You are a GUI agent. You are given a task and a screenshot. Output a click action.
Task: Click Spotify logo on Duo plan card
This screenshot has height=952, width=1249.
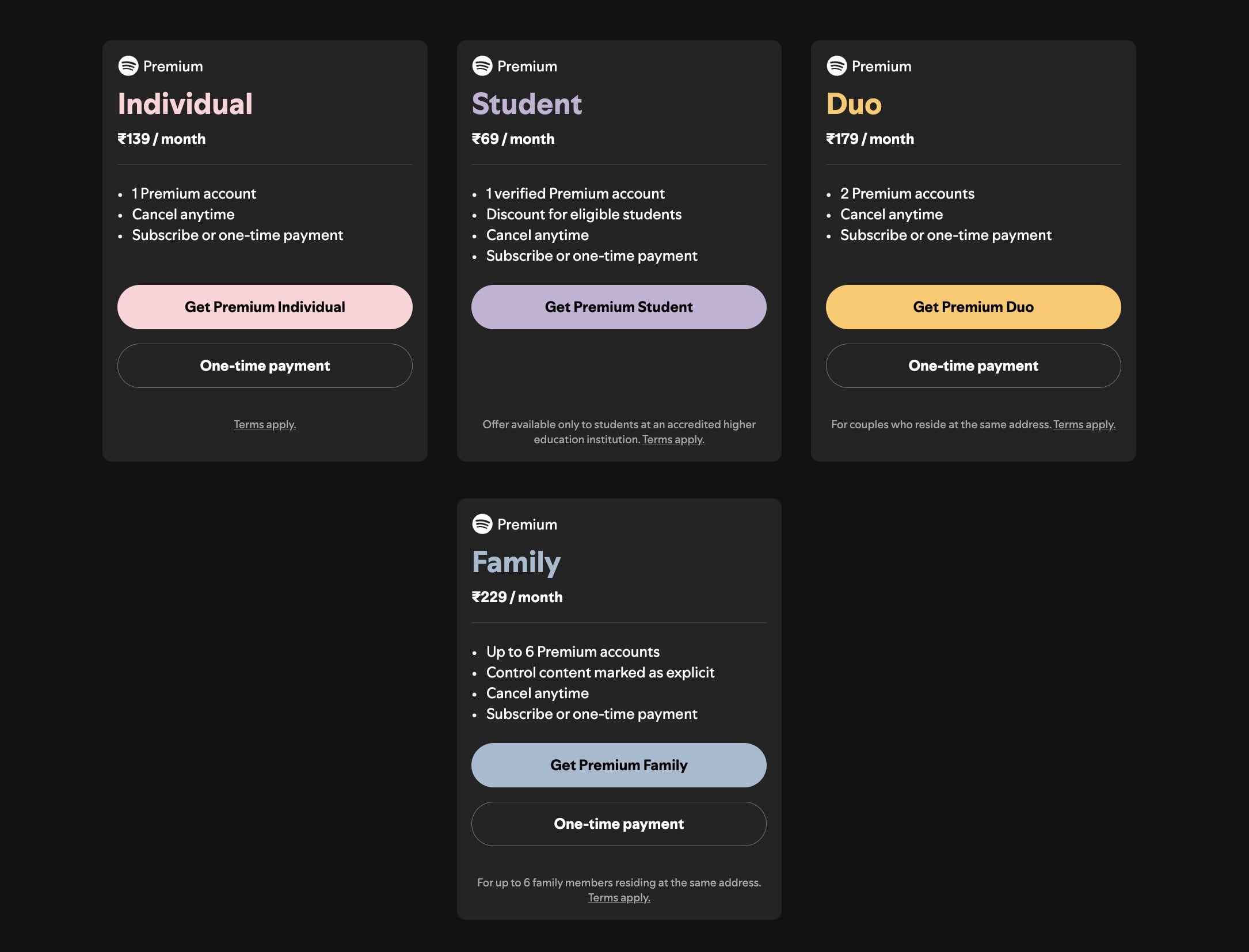pos(836,66)
